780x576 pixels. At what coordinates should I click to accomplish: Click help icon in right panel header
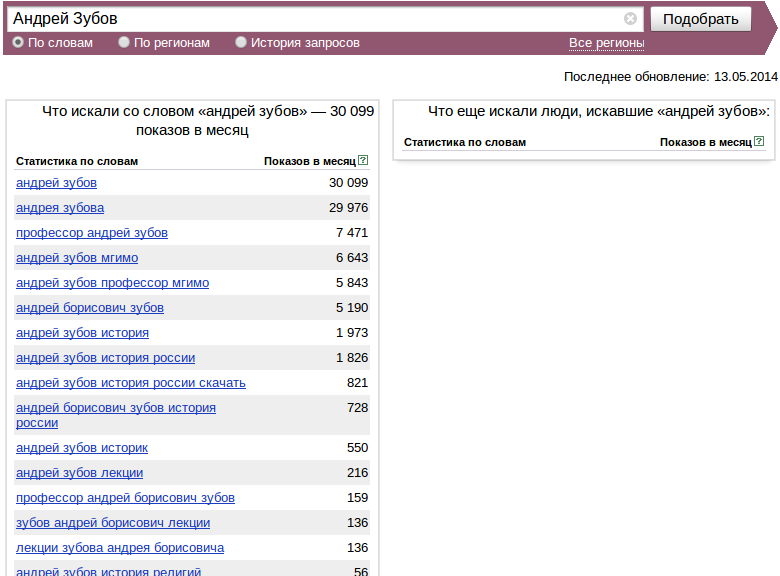click(x=759, y=141)
